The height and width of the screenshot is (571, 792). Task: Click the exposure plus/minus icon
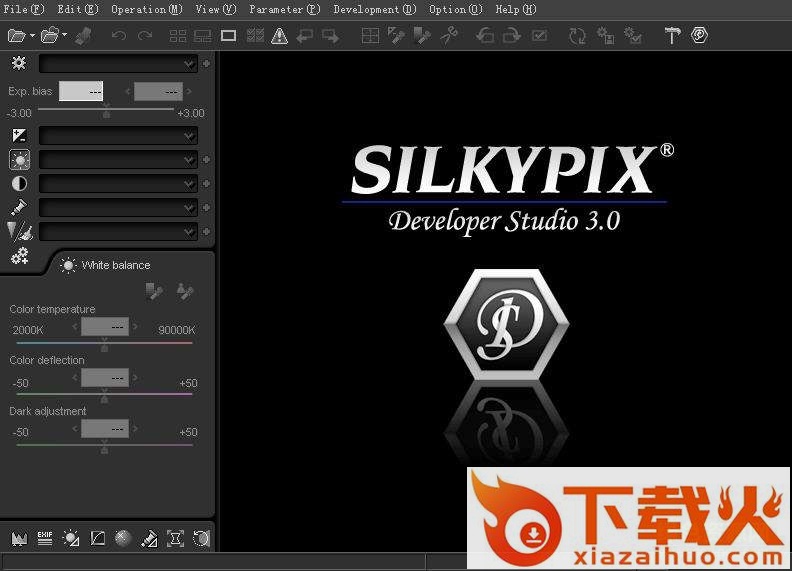(19, 135)
